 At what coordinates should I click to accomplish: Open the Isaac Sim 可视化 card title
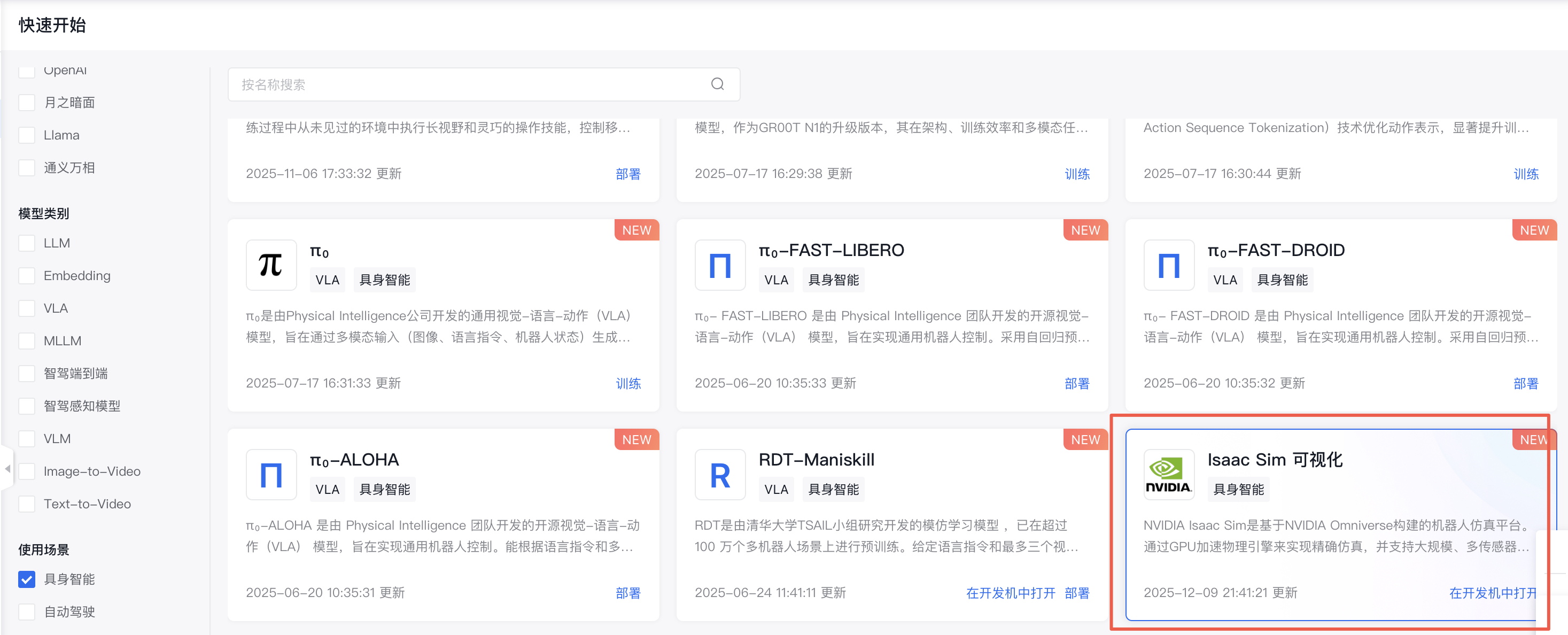pos(1275,460)
